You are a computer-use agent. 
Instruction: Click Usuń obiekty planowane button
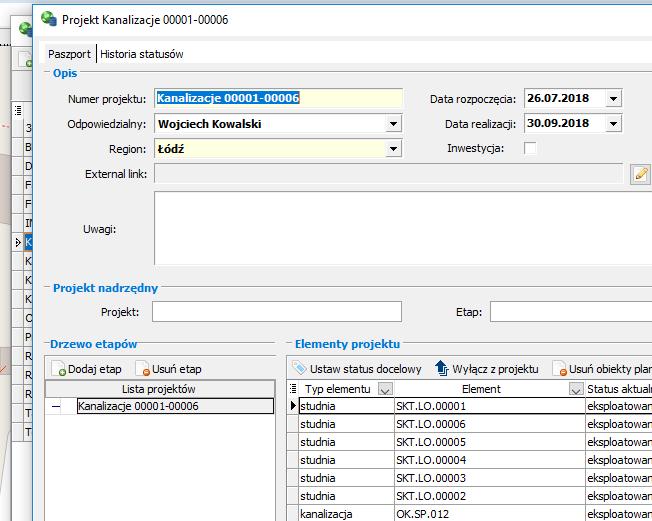(602, 369)
